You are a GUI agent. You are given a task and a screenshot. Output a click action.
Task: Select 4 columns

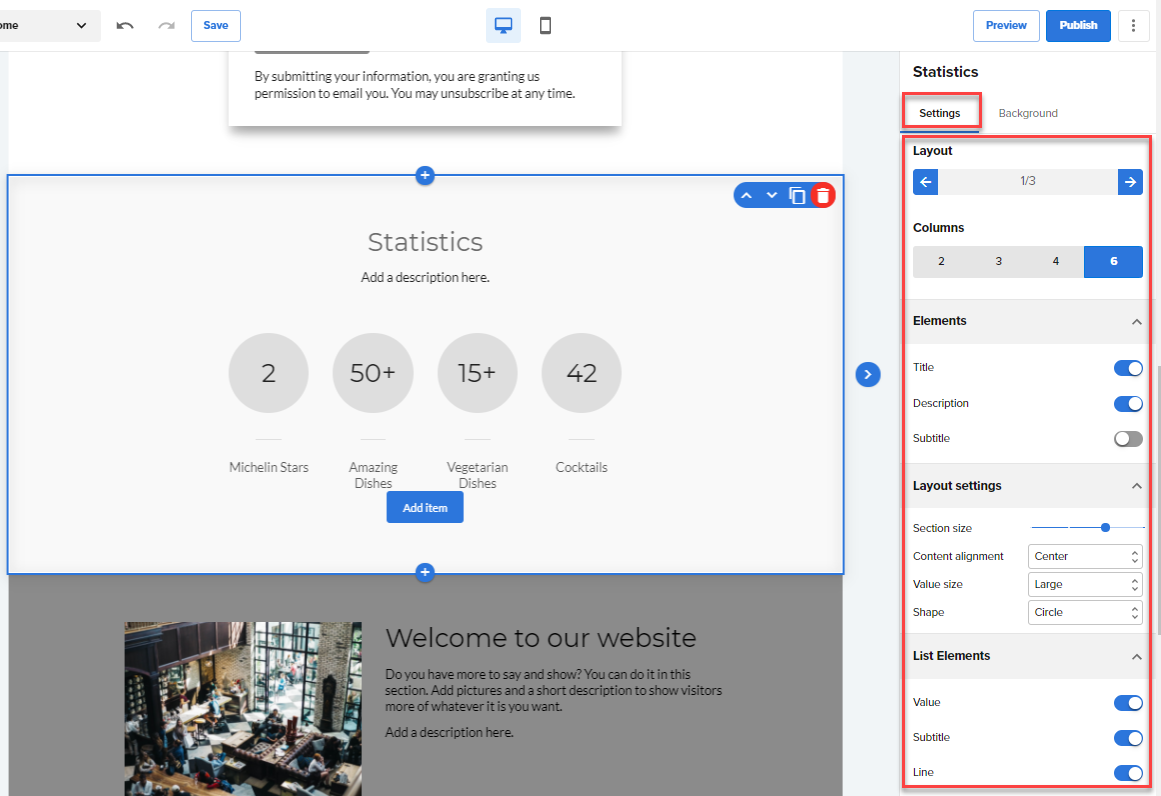click(x=1056, y=261)
